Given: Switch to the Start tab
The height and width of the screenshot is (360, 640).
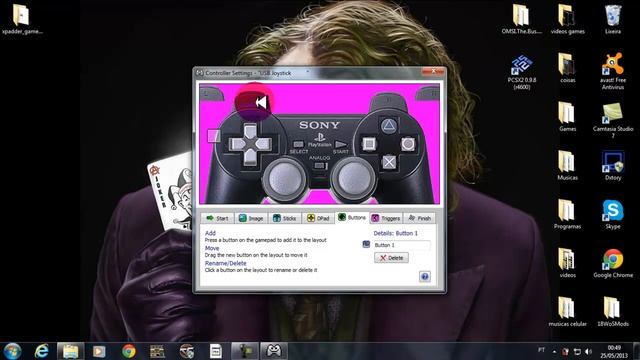Looking at the screenshot, I should (x=218, y=218).
